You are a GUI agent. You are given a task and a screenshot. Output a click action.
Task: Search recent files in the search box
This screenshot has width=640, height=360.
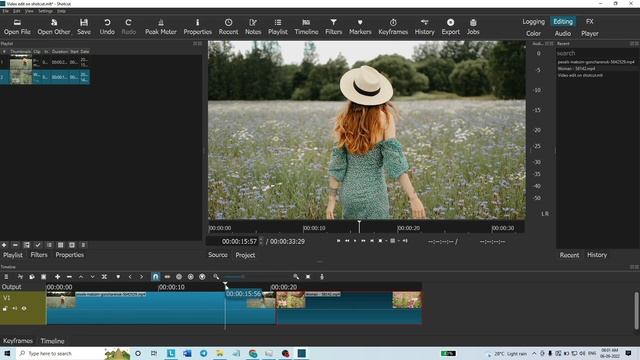click(x=597, y=53)
